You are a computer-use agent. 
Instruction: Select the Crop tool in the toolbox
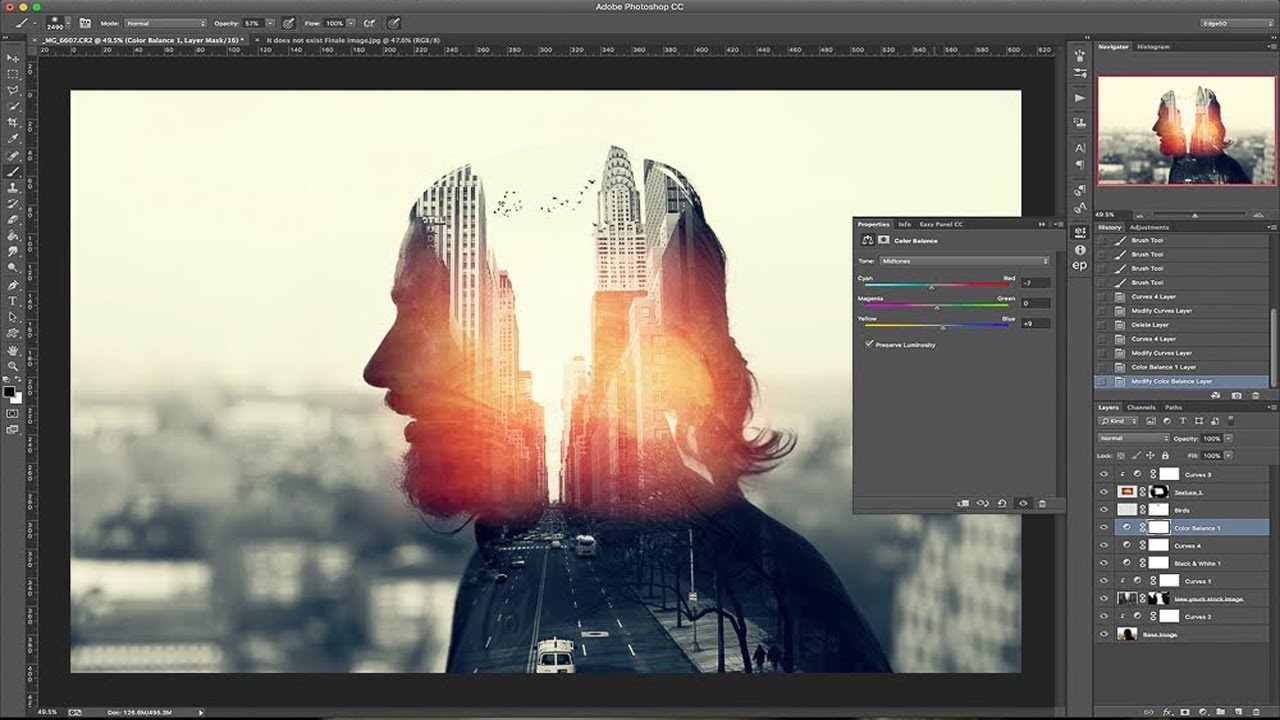pyautogui.click(x=13, y=122)
